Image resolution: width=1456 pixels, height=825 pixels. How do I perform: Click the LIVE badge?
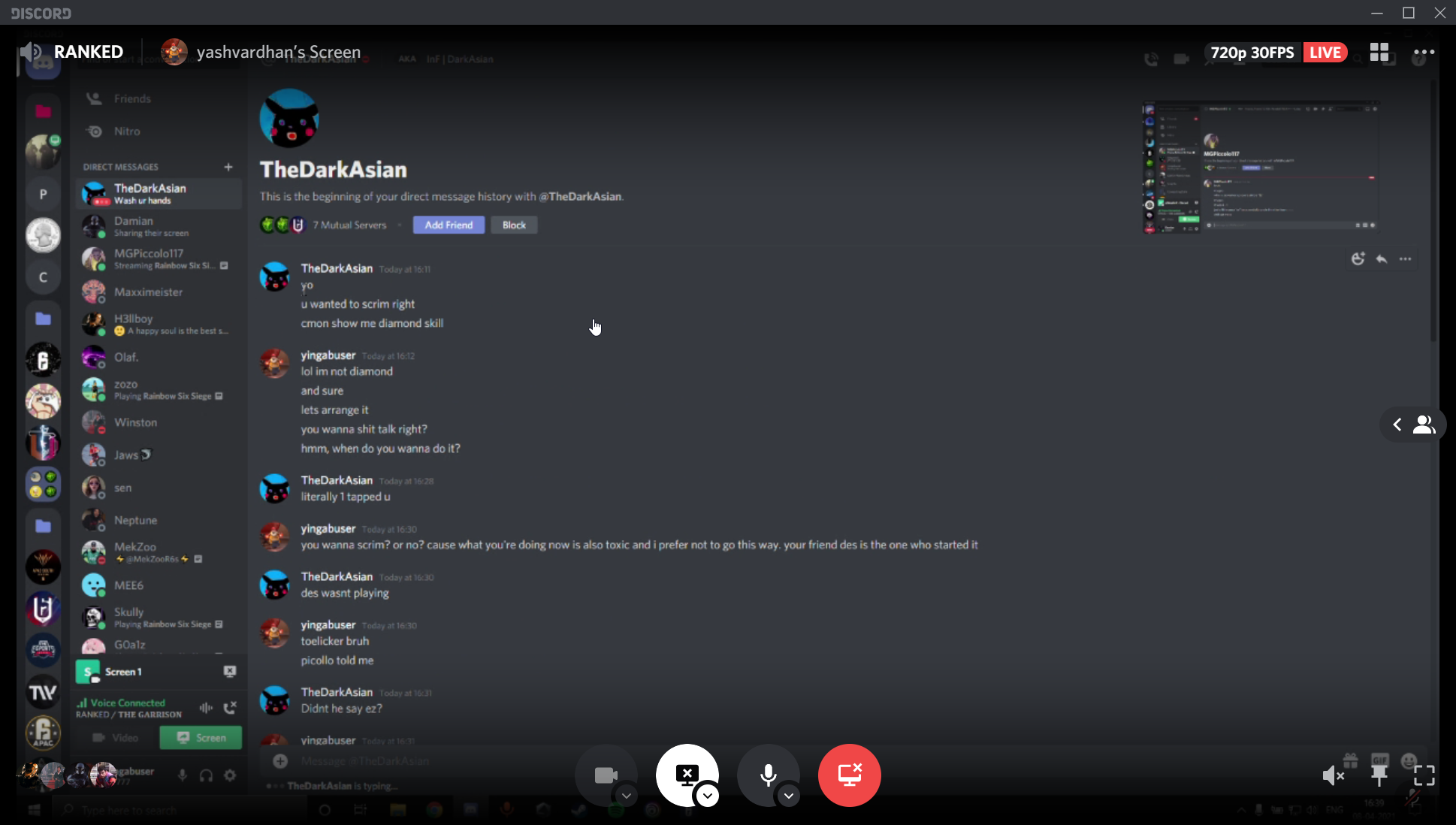pyautogui.click(x=1325, y=53)
